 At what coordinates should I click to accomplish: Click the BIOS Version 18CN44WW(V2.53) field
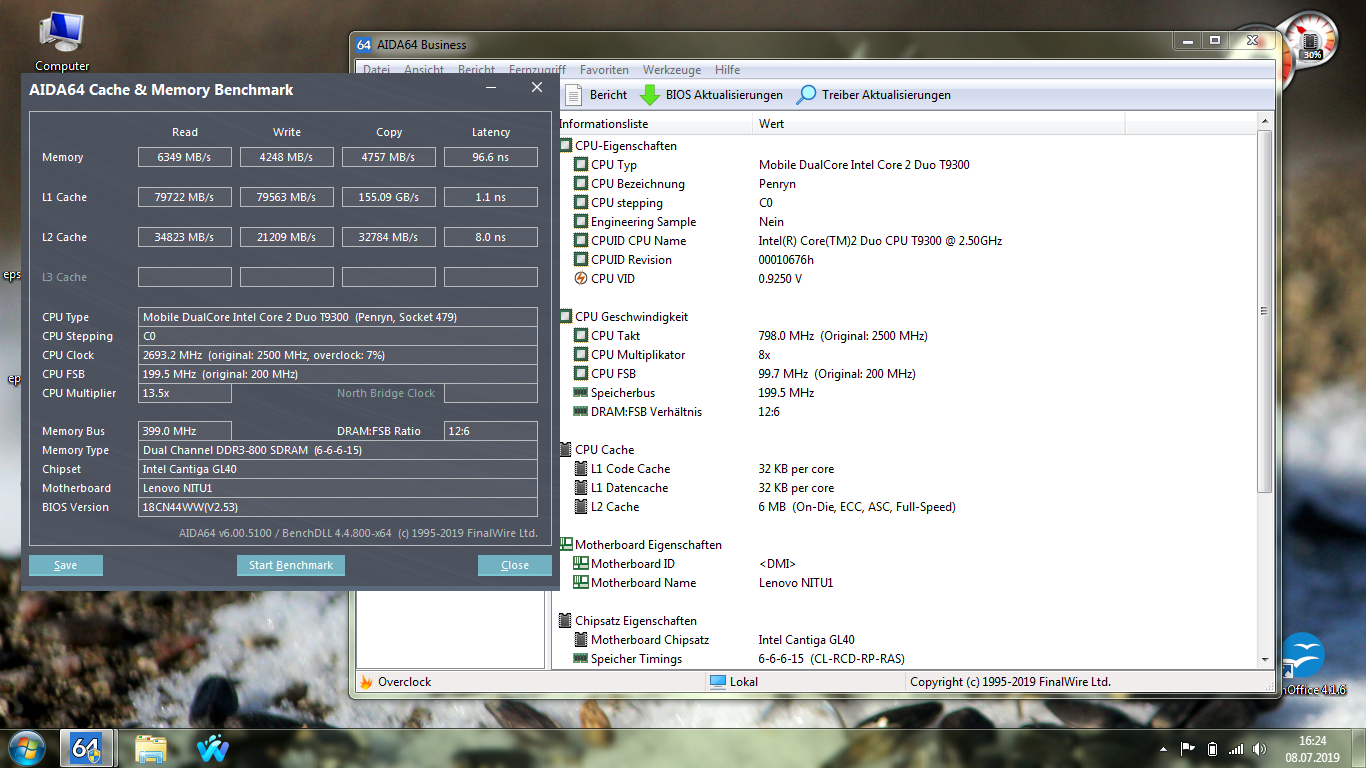338,507
